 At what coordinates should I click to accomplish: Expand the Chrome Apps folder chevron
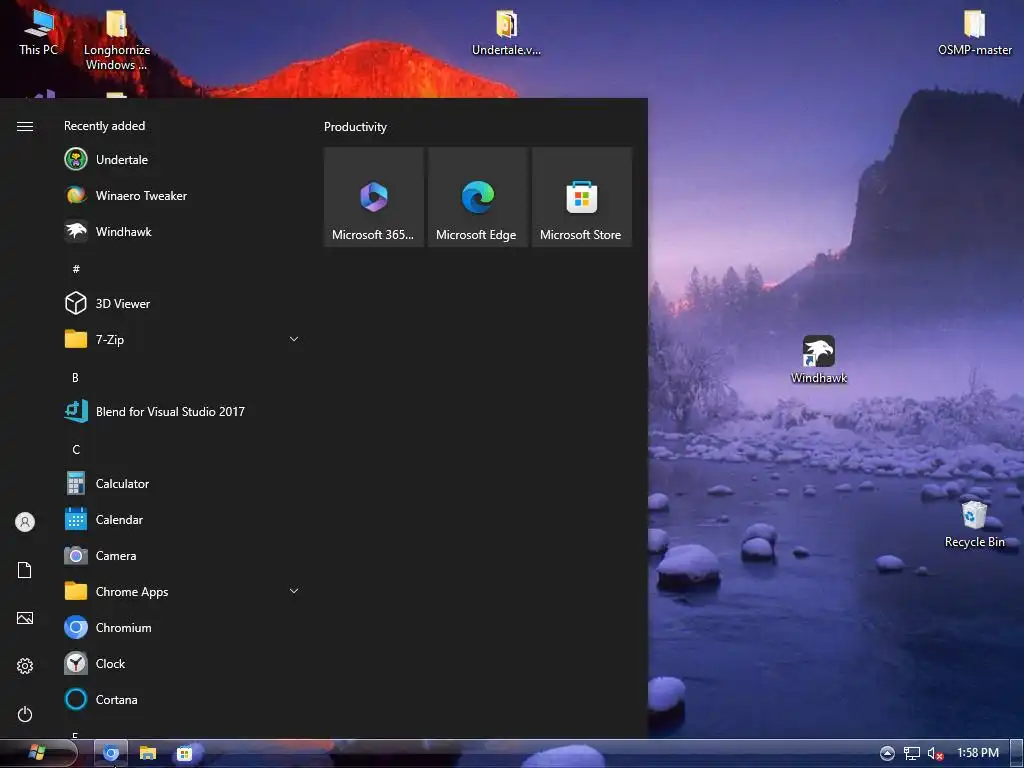click(x=294, y=591)
